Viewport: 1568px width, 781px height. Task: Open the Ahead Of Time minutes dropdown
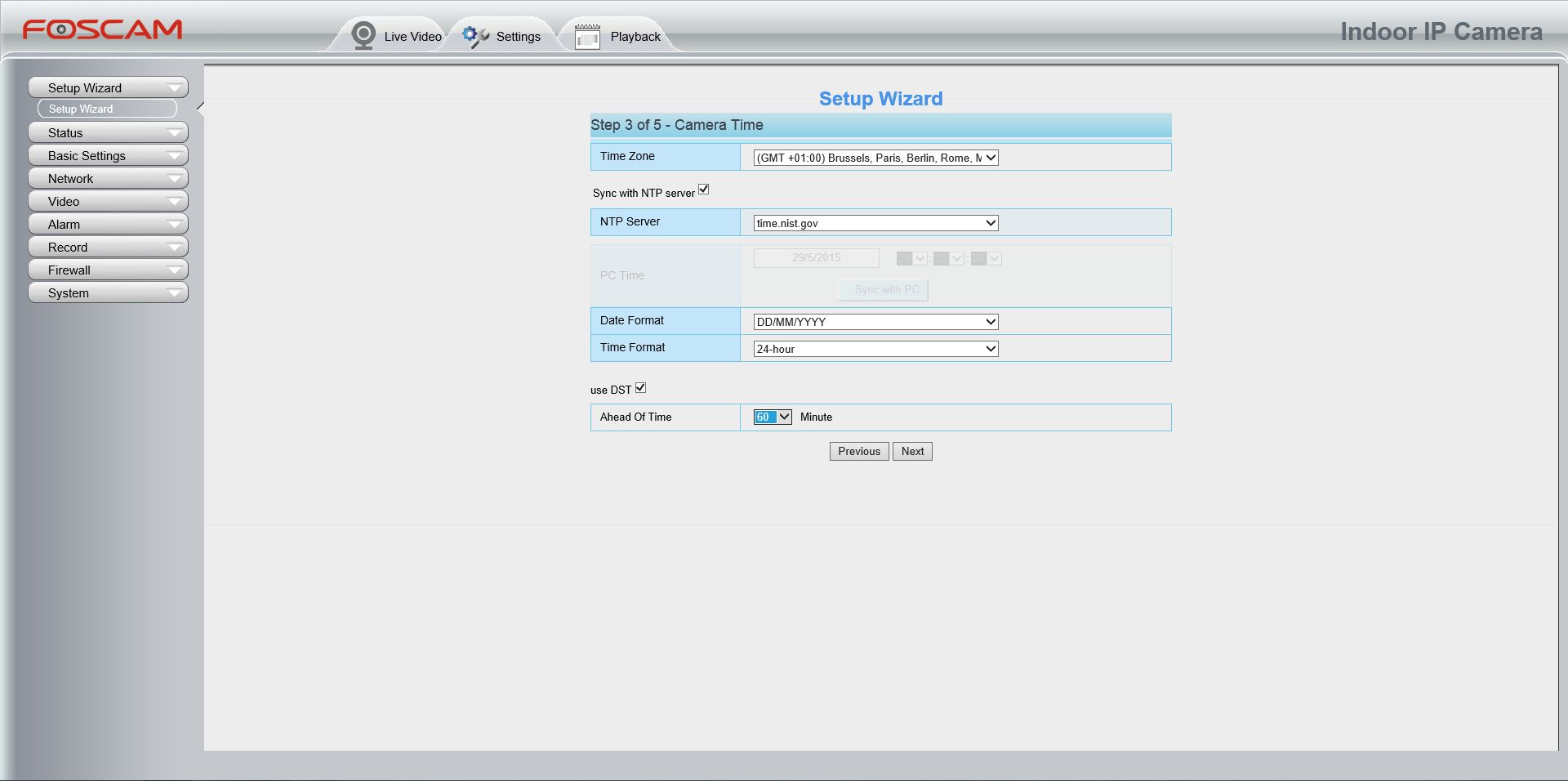coord(773,417)
